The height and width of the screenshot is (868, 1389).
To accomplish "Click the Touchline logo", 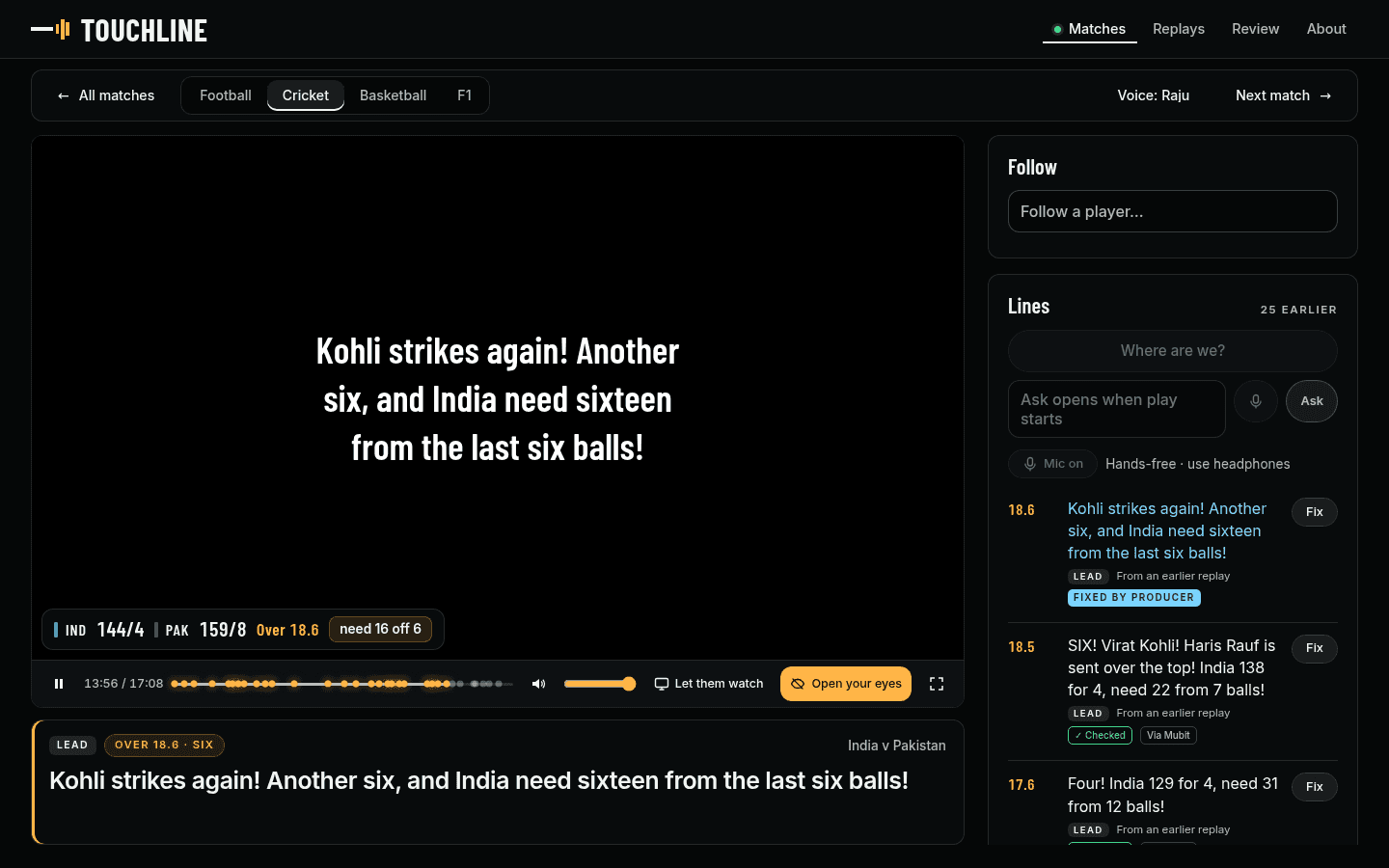I will point(119,30).
